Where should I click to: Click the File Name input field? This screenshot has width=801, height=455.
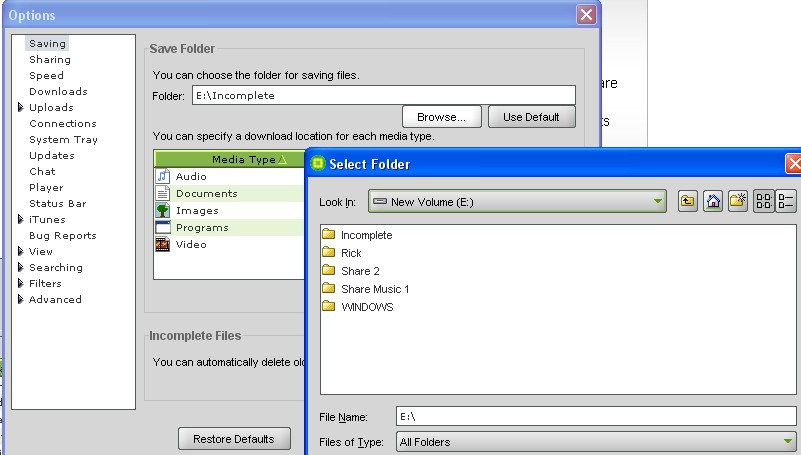[596, 416]
